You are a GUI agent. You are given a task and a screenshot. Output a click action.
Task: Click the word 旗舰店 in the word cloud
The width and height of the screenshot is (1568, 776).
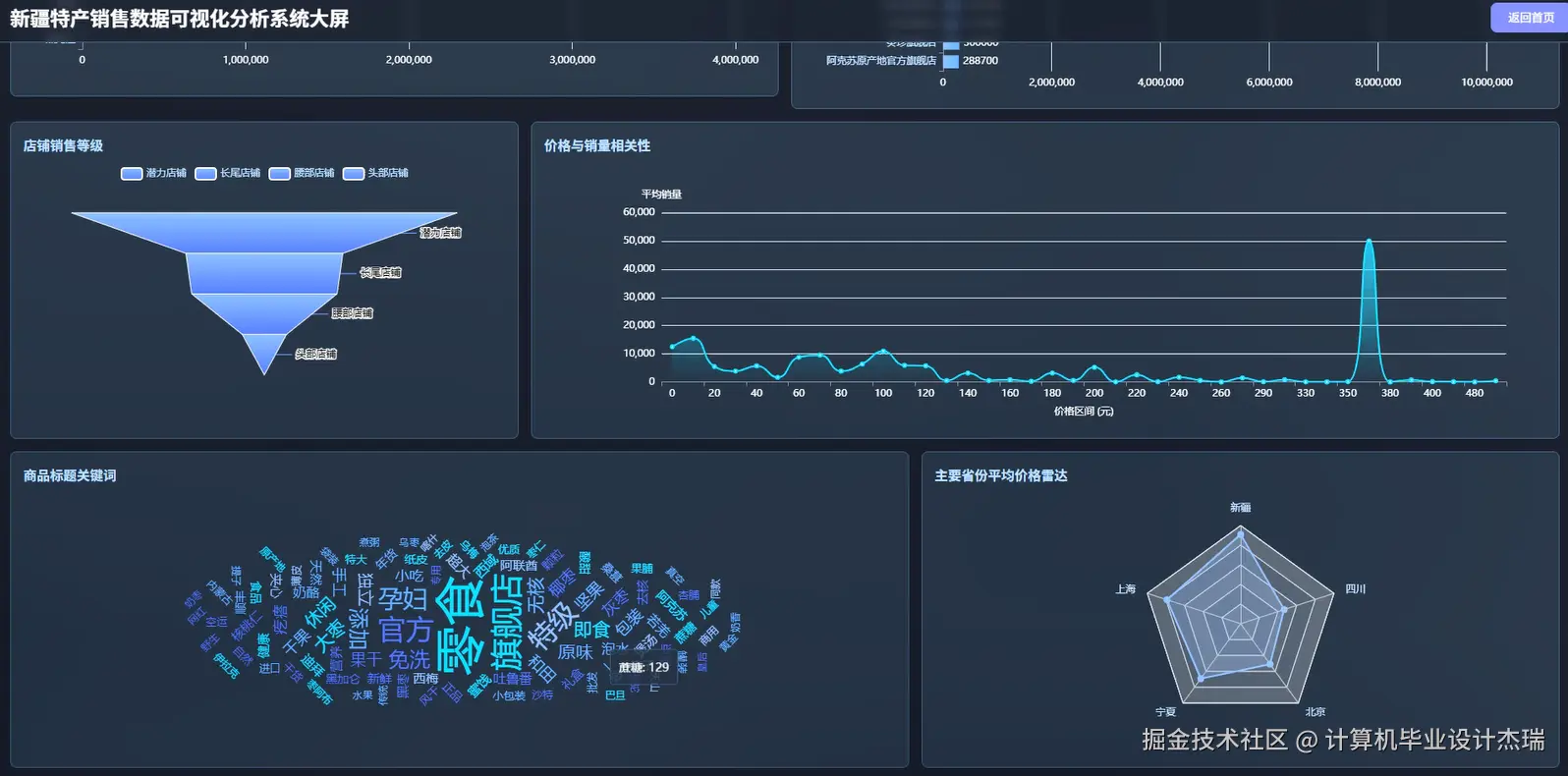(x=507, y=622)
